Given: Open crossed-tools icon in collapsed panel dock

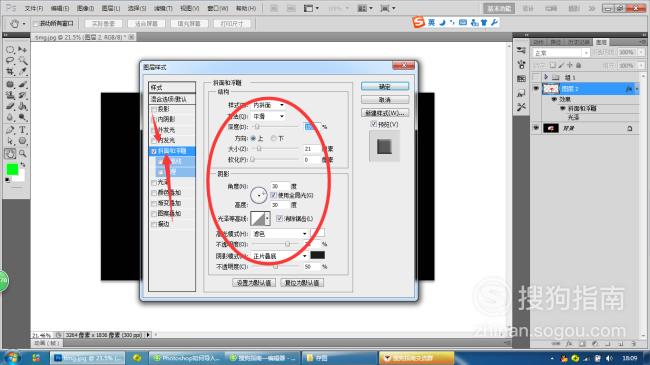Looking at the screenshot, I should click(x=521, y=107).
